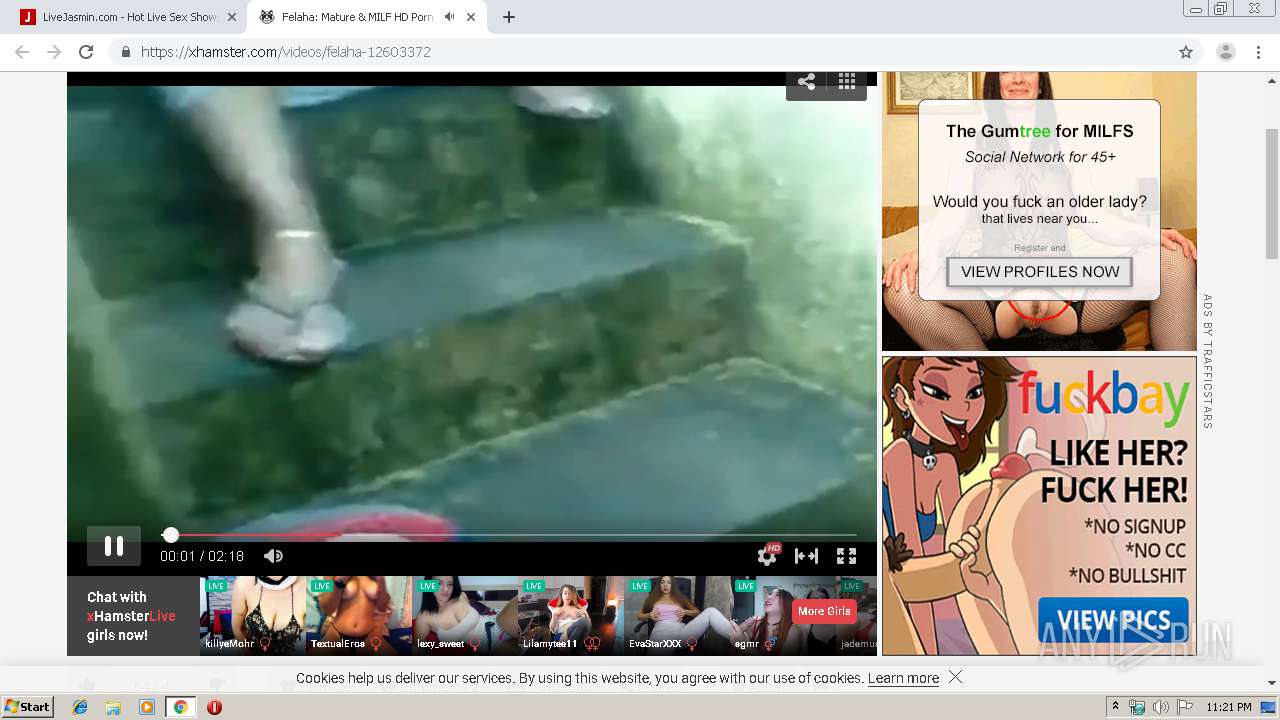This screenshot has width=1280, height=720.
Task: Open the grid menu icon above the video
Action: click(x=847, y=82)
